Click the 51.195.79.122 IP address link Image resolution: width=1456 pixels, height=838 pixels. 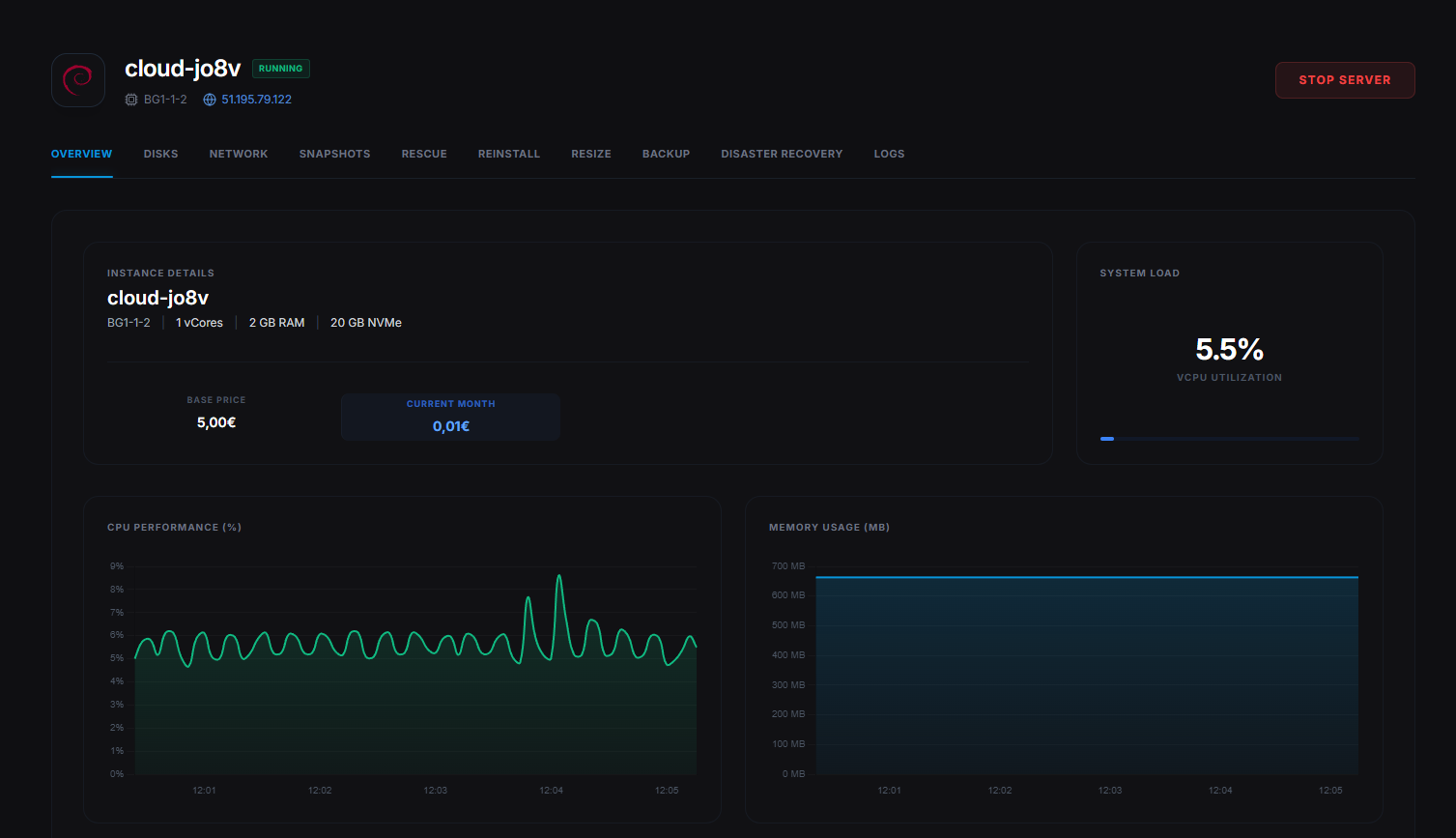(256, 100)
